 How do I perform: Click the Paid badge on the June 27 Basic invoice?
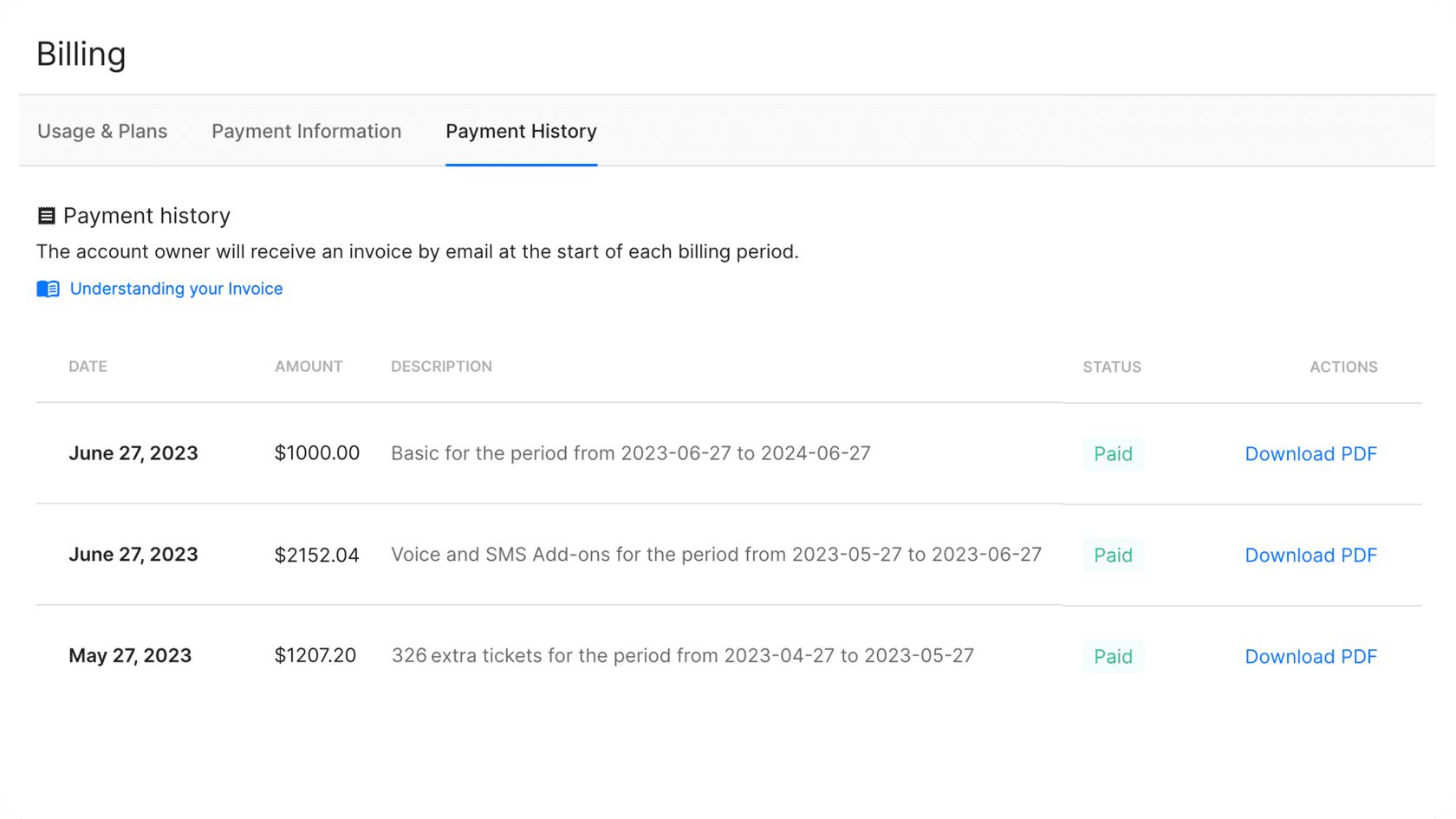pos(1113,453)
